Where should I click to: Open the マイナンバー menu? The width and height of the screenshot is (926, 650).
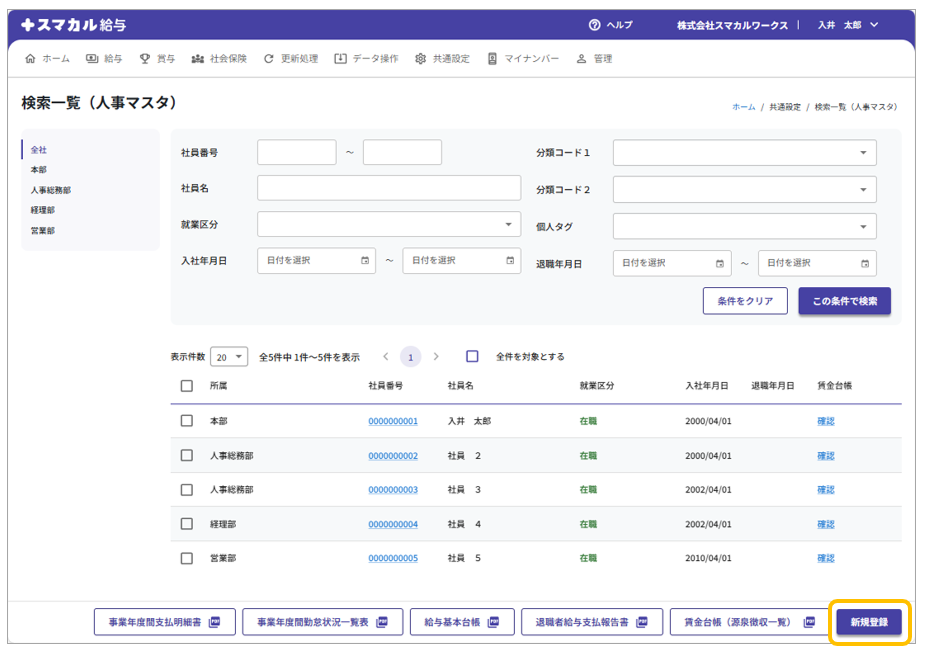523,59
